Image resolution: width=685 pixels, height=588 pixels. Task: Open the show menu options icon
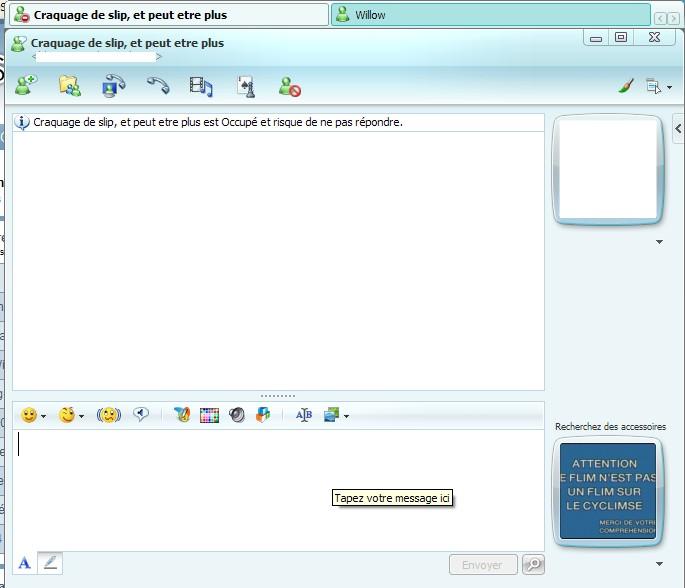tap(654, 86)
